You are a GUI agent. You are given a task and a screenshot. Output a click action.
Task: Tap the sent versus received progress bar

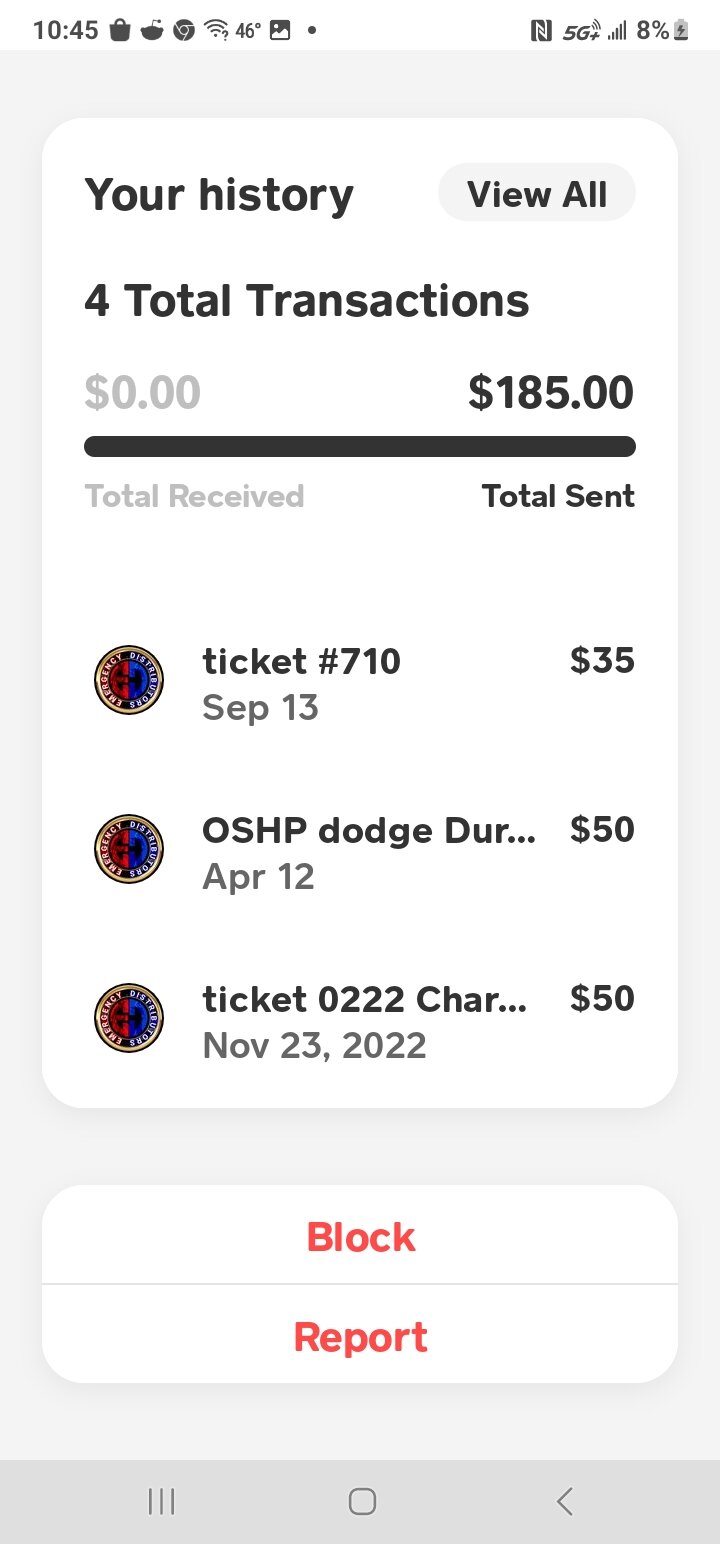click(360, 446)
